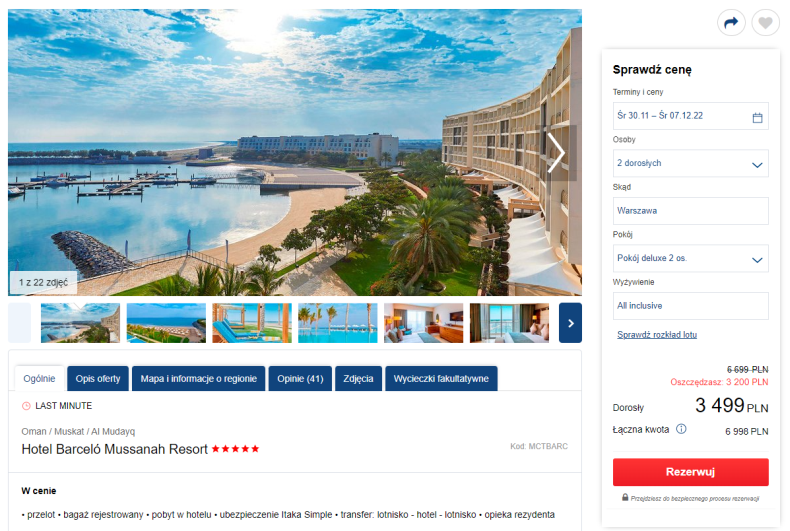
Task: Click the red Rezerwuj button
Action: pos(690,472)
